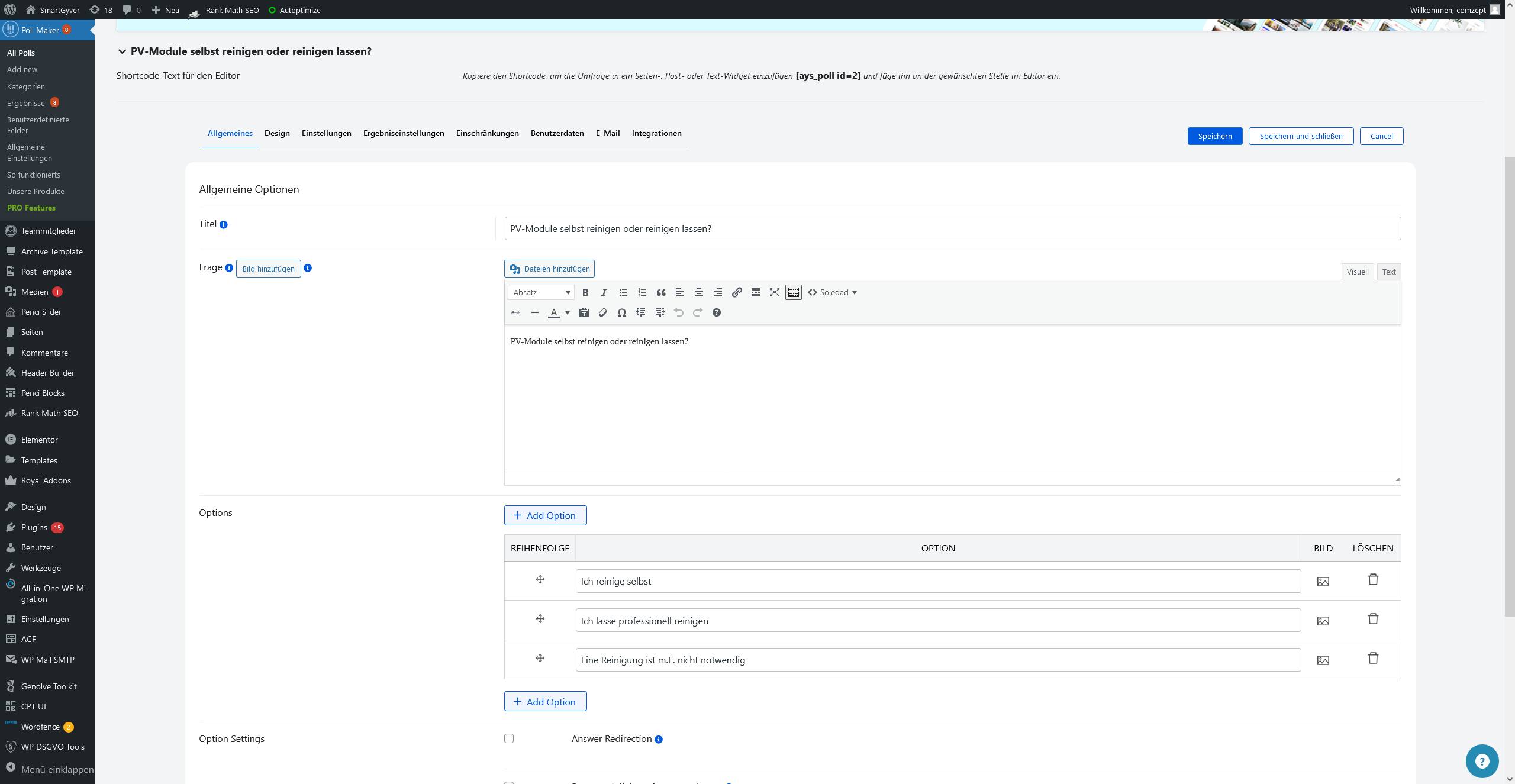Click the Speichern button
Screen dimensions: 1515x784
[1215, 136]
